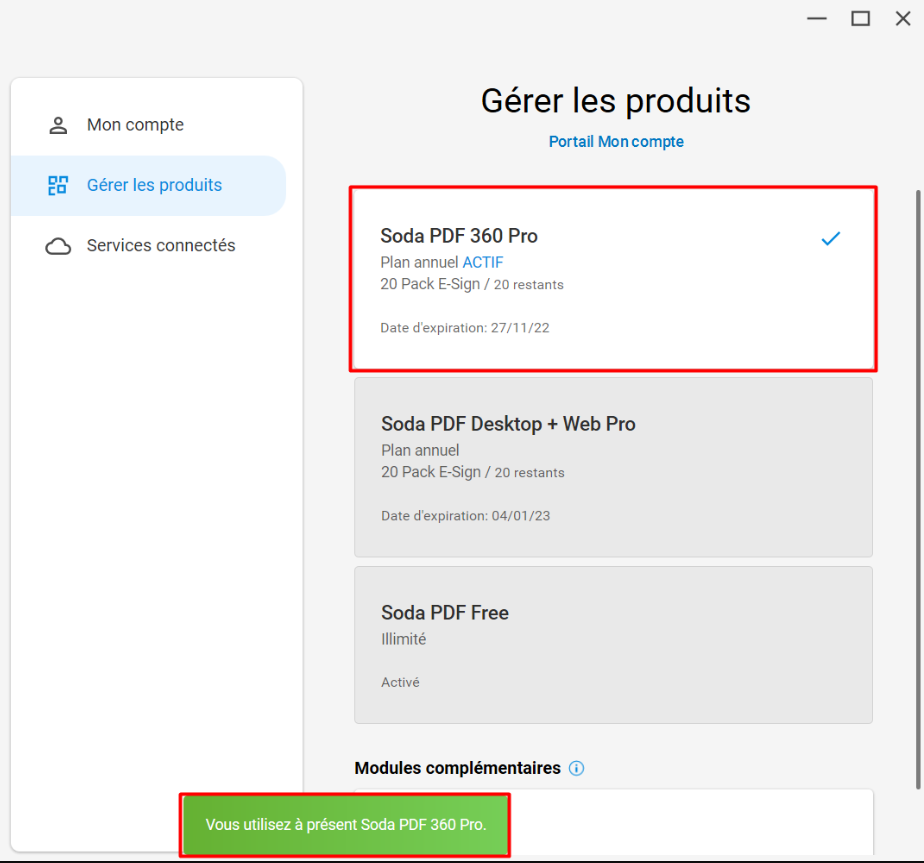The width and height of the screenshot is (924, 863).
Task: Click the Mon compte person icon
Action: (58, 125)
